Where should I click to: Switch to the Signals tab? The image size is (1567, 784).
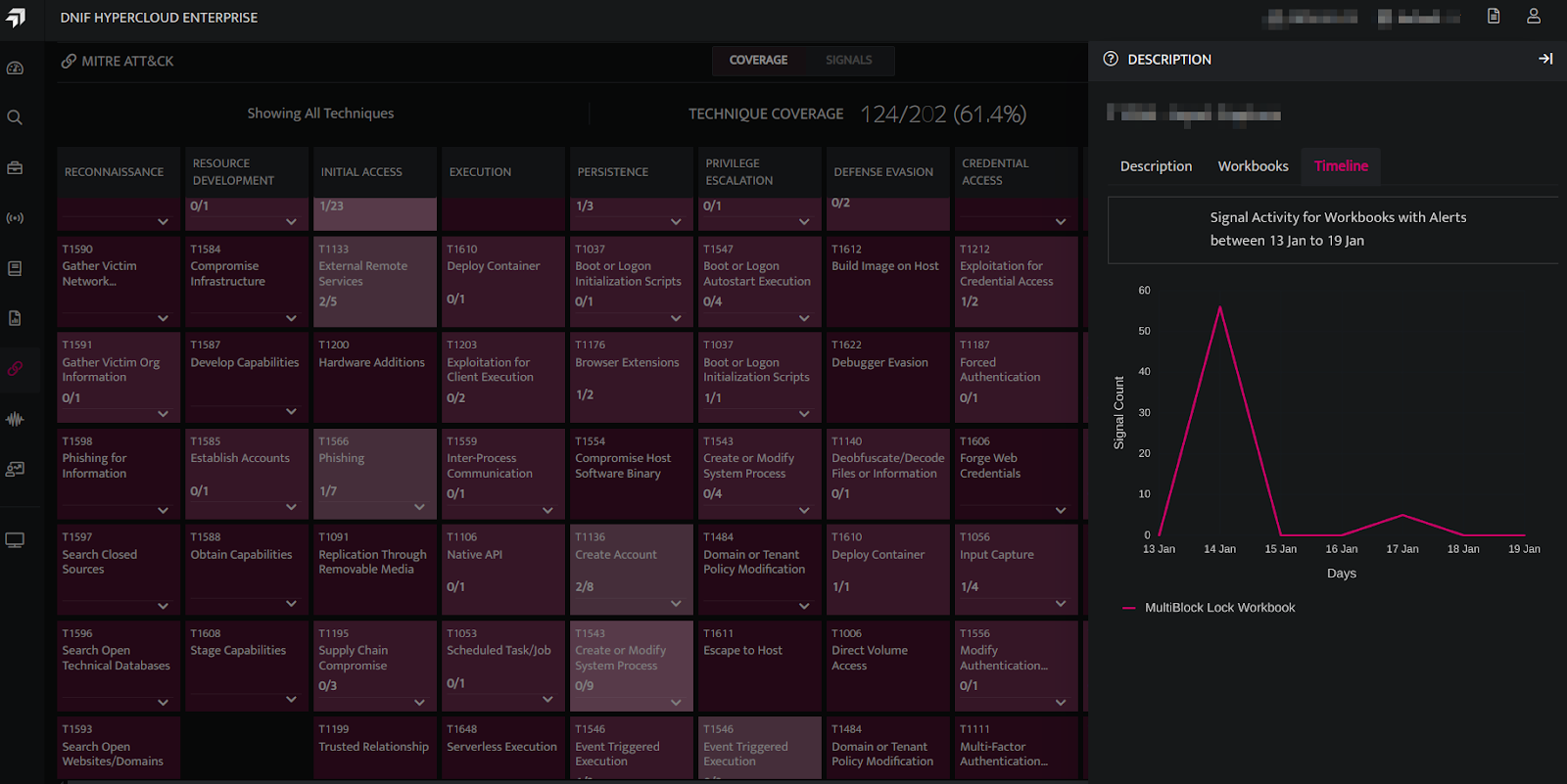tap(848, 60)
